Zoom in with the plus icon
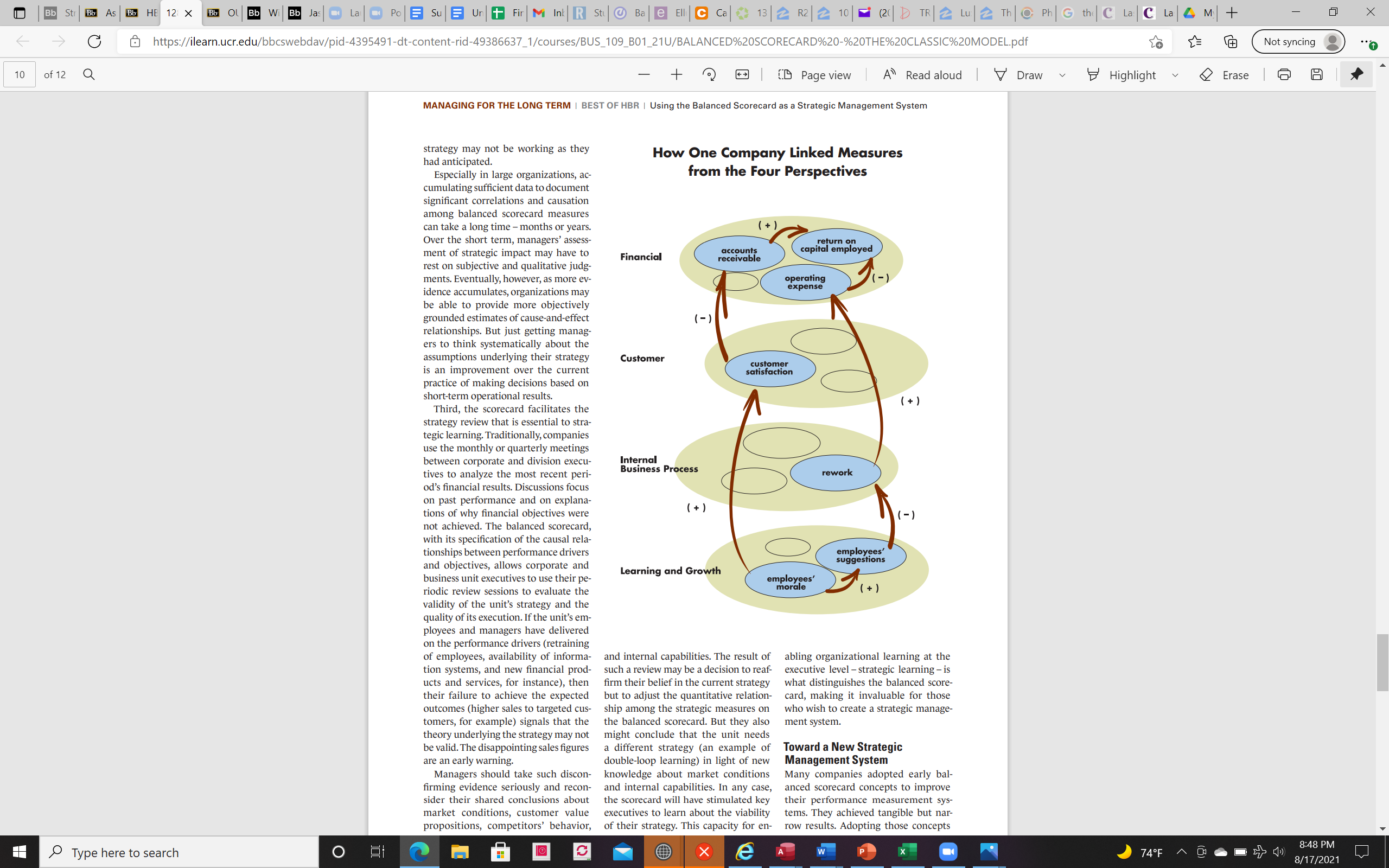Image resolution: width=1389 pixels, height=868 pixels. point(676,75)
